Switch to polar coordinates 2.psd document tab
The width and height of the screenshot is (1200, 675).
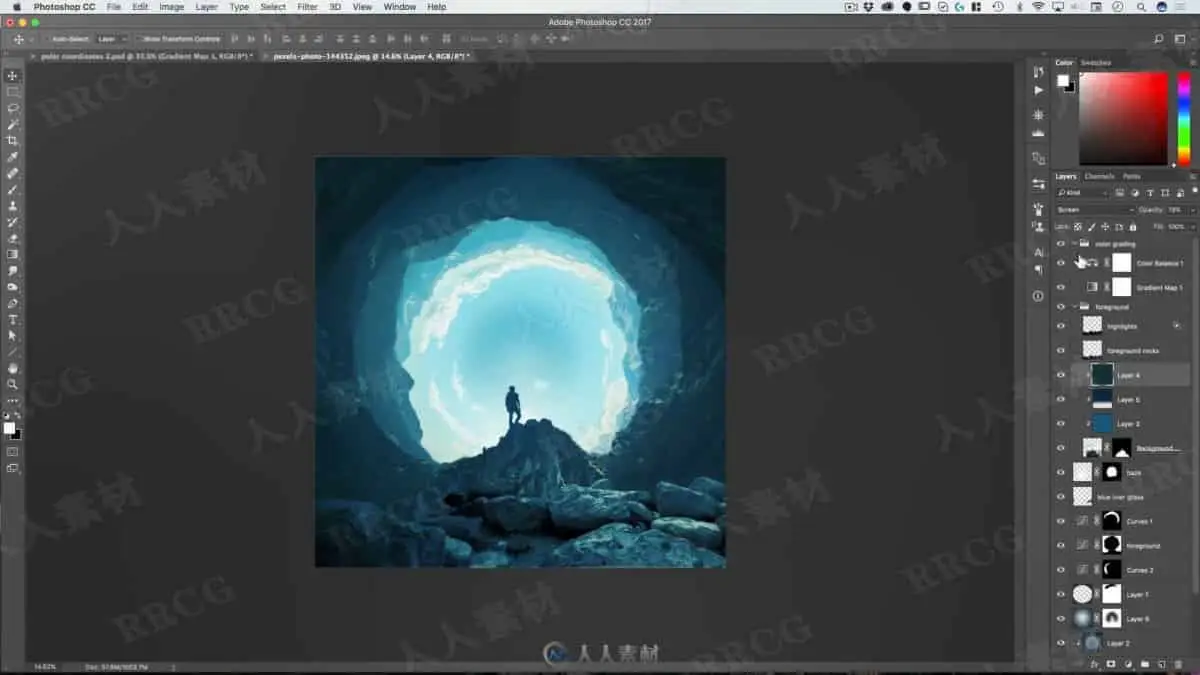coord(145,56)
